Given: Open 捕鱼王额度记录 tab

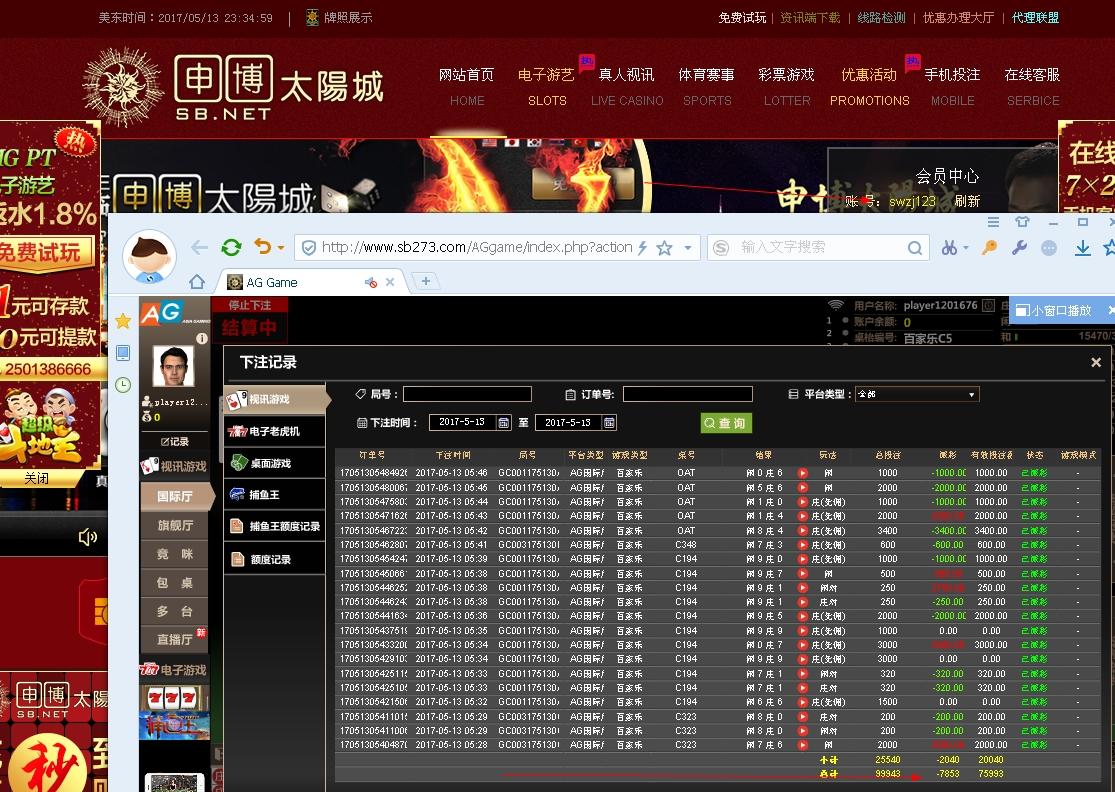Looking at the screenshot, I should tap(275, 527).
